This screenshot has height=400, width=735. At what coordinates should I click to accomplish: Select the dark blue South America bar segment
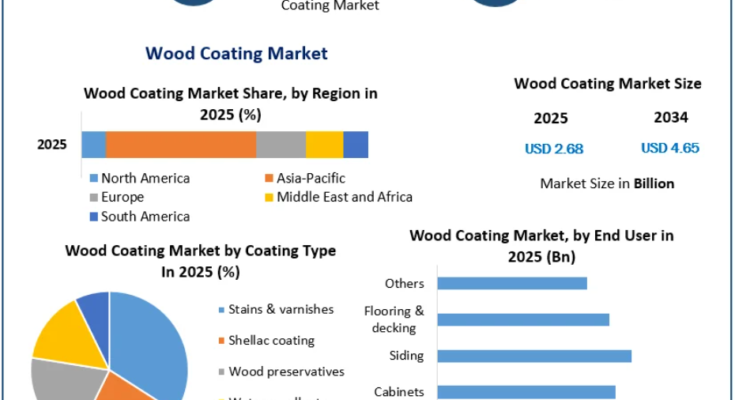(x=356, y=144)
